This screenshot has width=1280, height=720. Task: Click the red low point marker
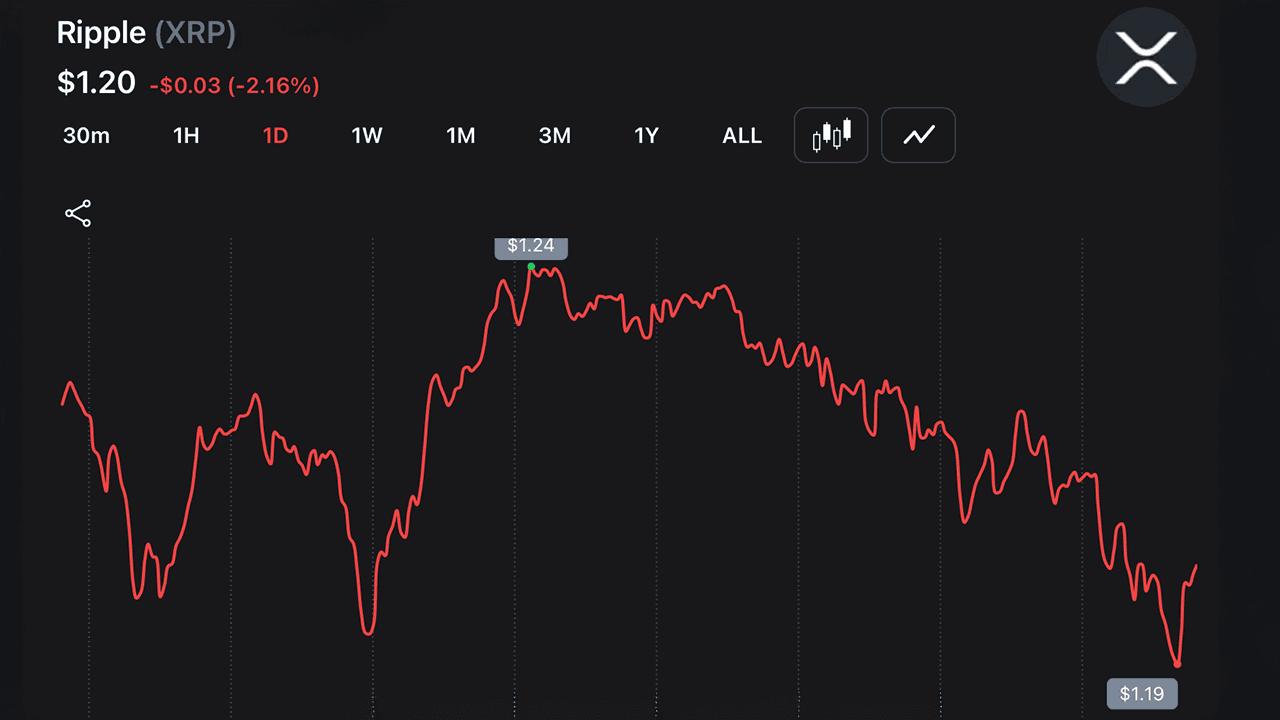(x=1178, y=664)
